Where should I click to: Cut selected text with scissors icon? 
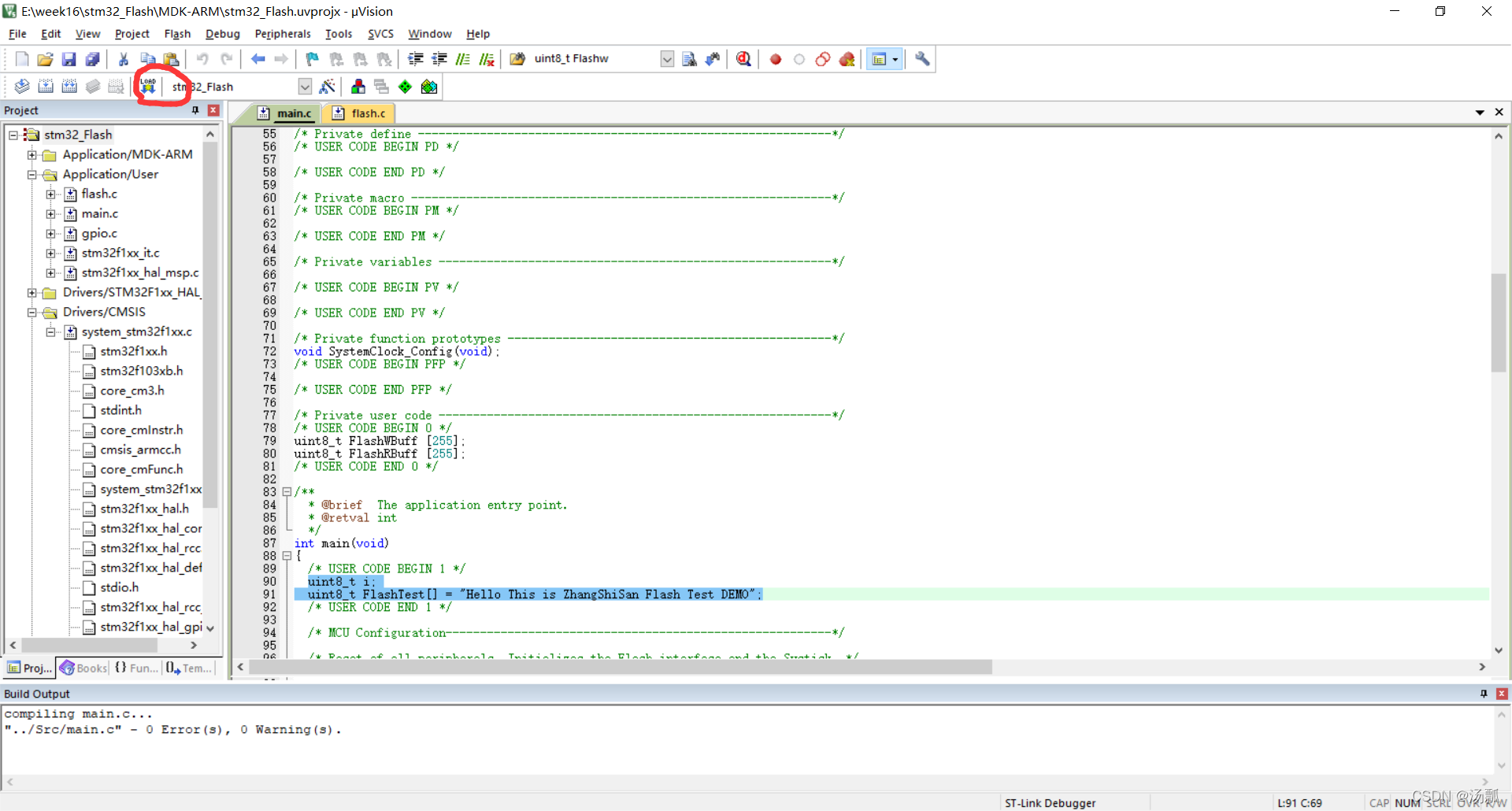(124, 59)
